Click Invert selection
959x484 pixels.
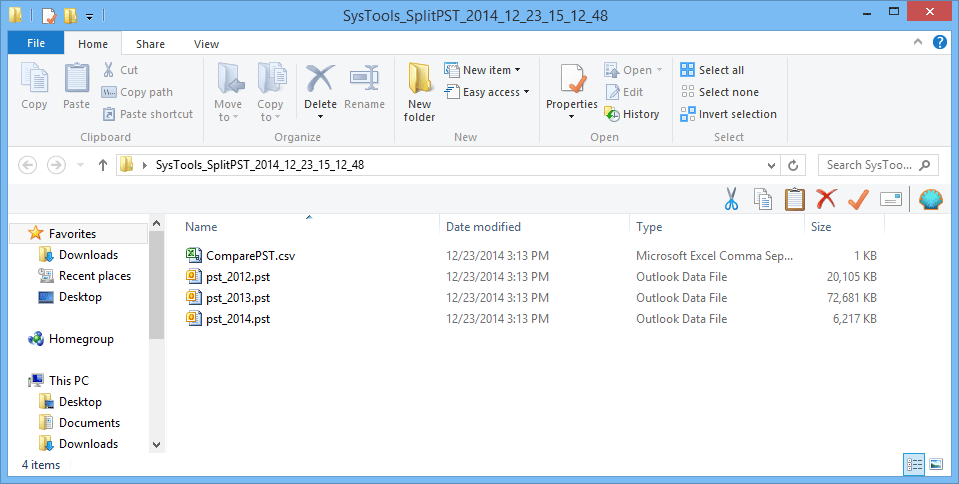728,114
